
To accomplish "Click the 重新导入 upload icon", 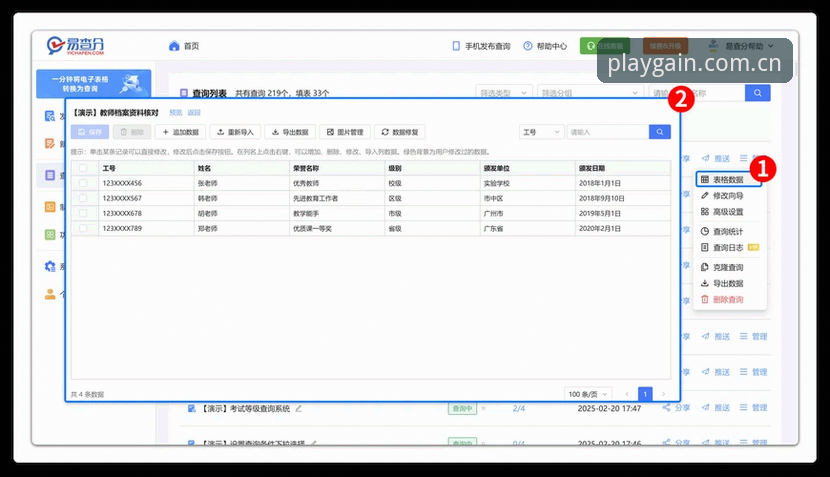I will [x=221, y=132].
